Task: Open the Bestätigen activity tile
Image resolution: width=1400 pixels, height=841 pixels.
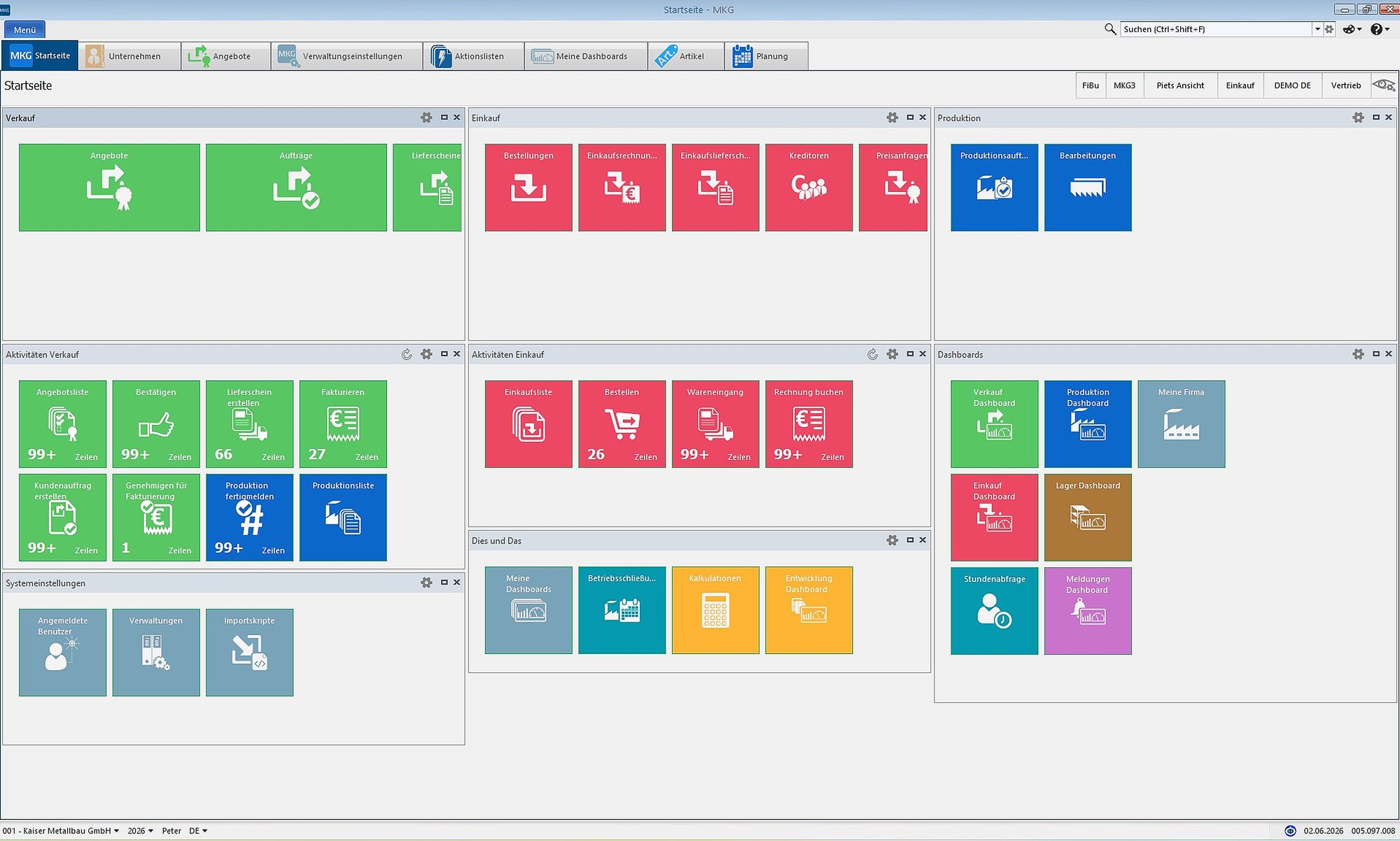Action: [156, 424]
